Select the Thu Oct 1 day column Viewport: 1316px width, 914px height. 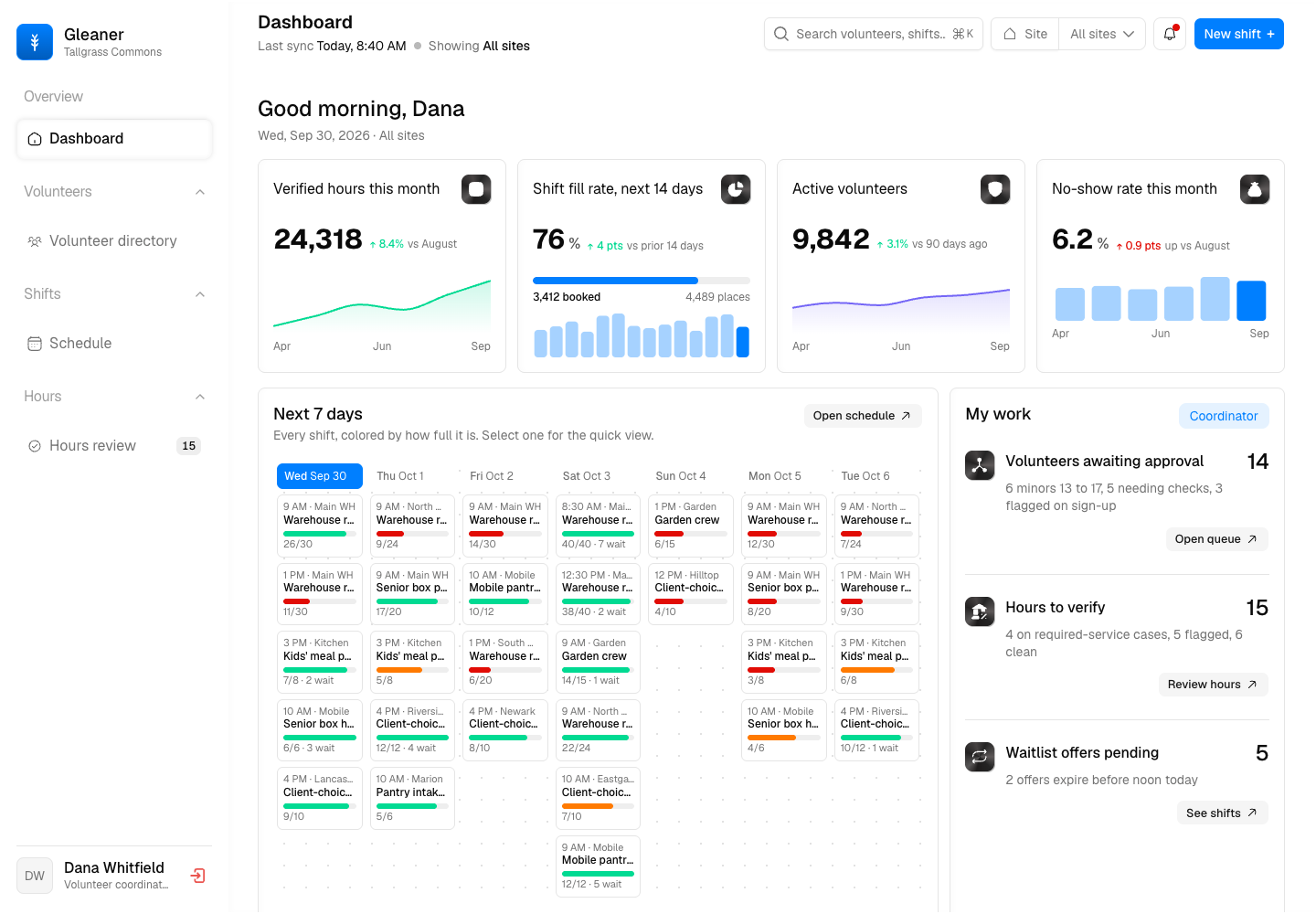pyautogui.click(x=412, y=476)
